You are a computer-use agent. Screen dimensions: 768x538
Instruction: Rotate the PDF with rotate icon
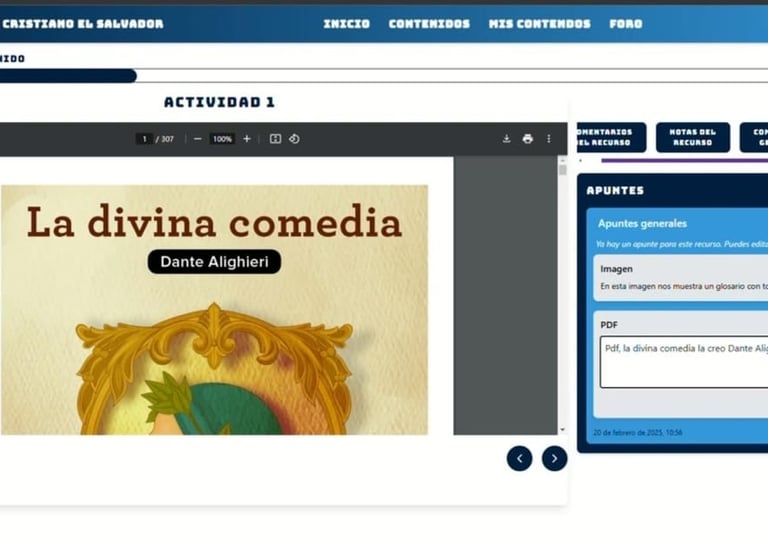coord(294,139)
